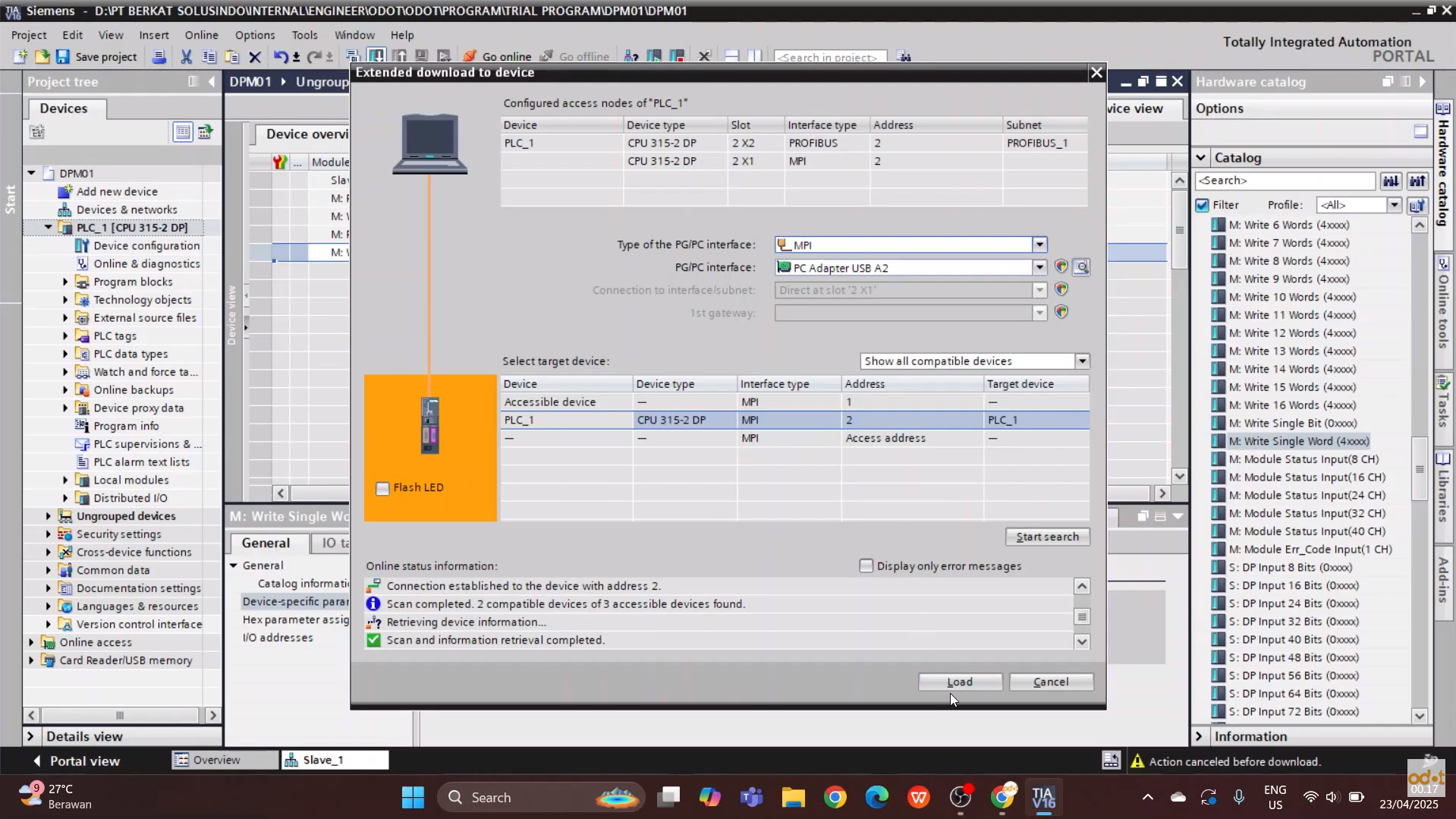Click the Paste toolbar icon

(x=231, y=56)
